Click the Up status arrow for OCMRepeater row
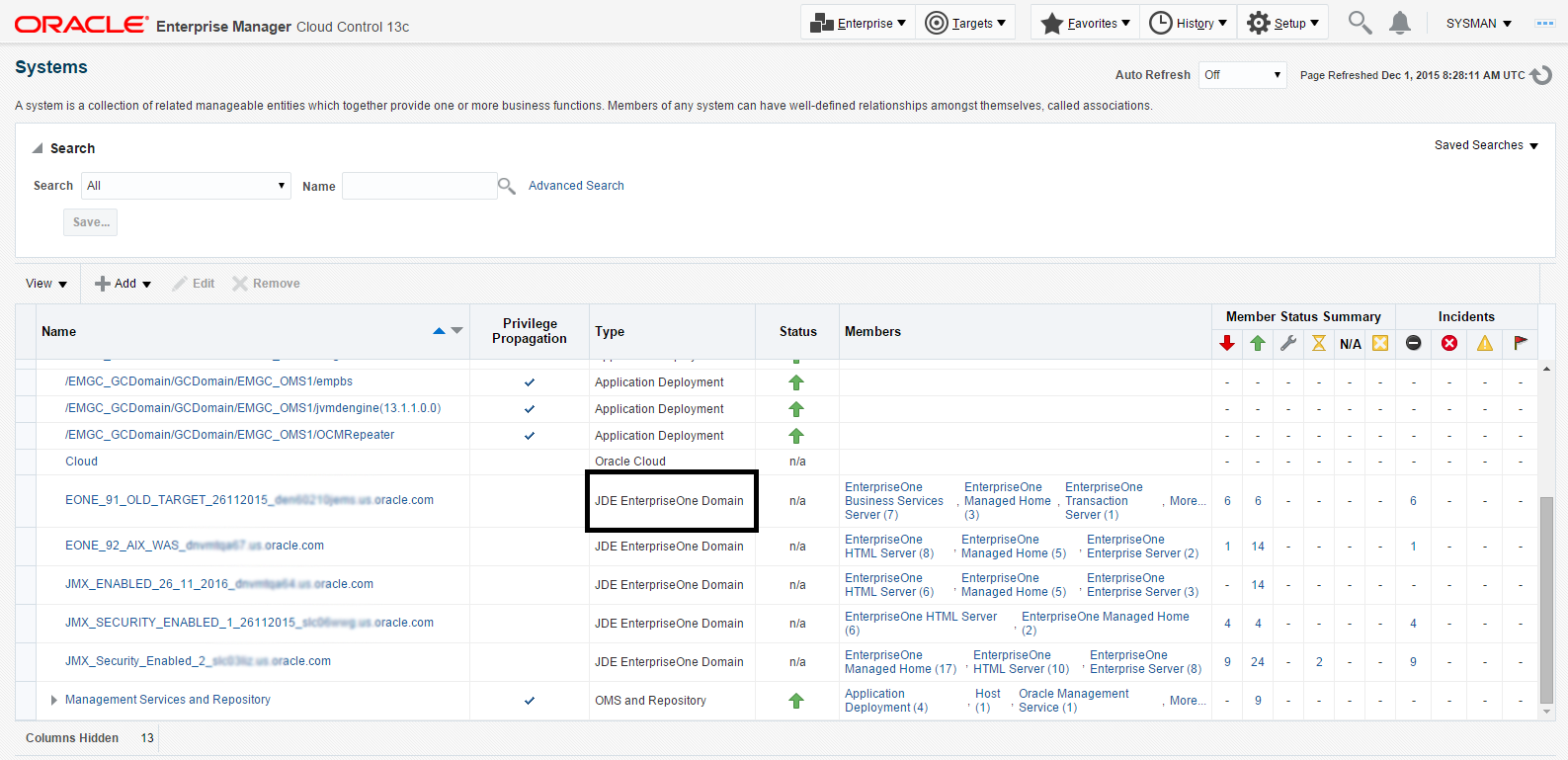The image size is (1568, 760). [796, 436]
